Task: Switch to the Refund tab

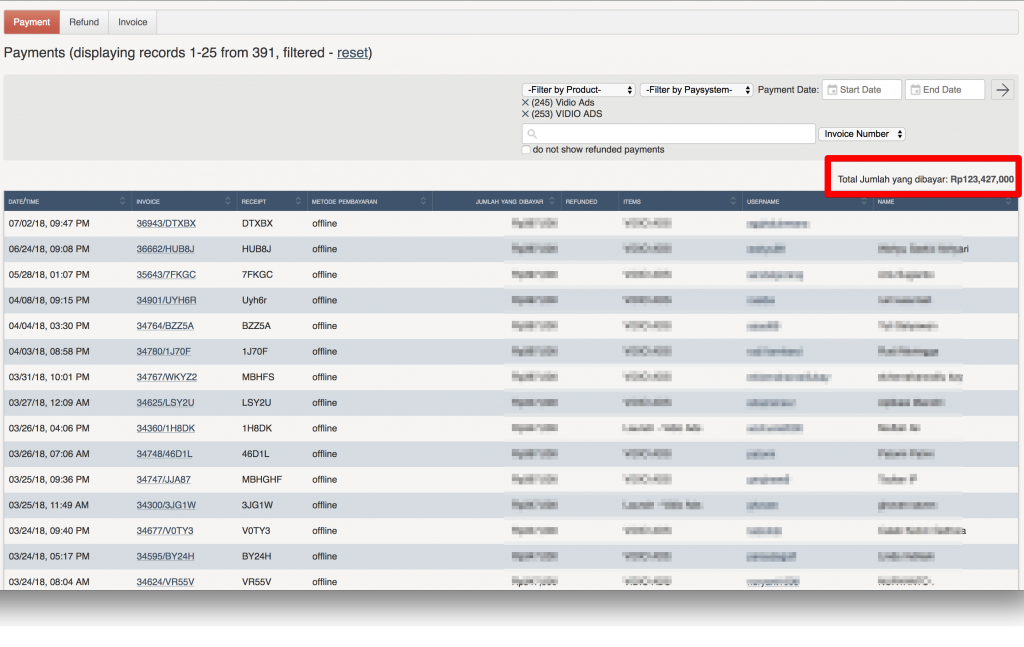Action: (84, 22)
